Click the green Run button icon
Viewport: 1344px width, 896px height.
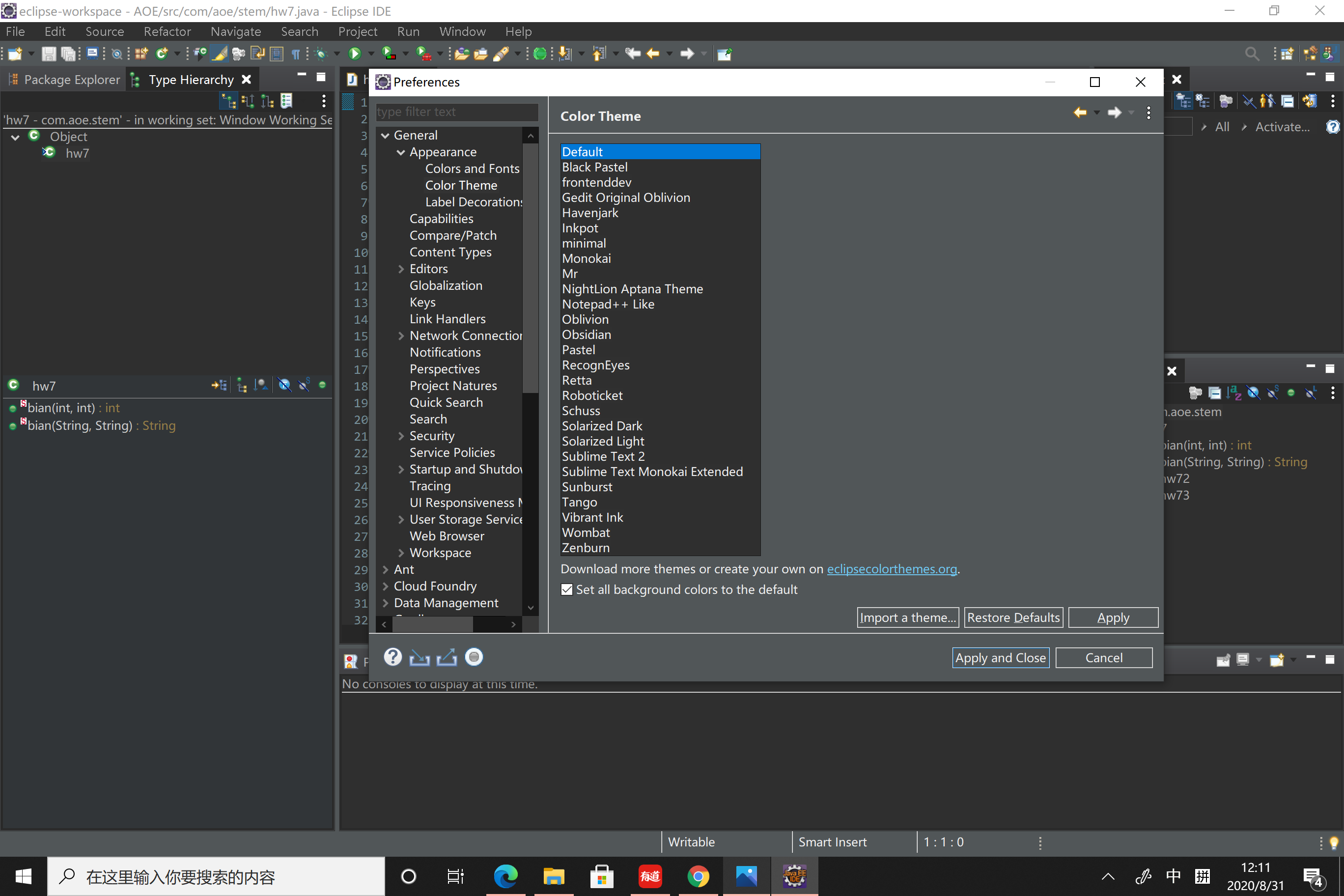(x=355, y=54)
